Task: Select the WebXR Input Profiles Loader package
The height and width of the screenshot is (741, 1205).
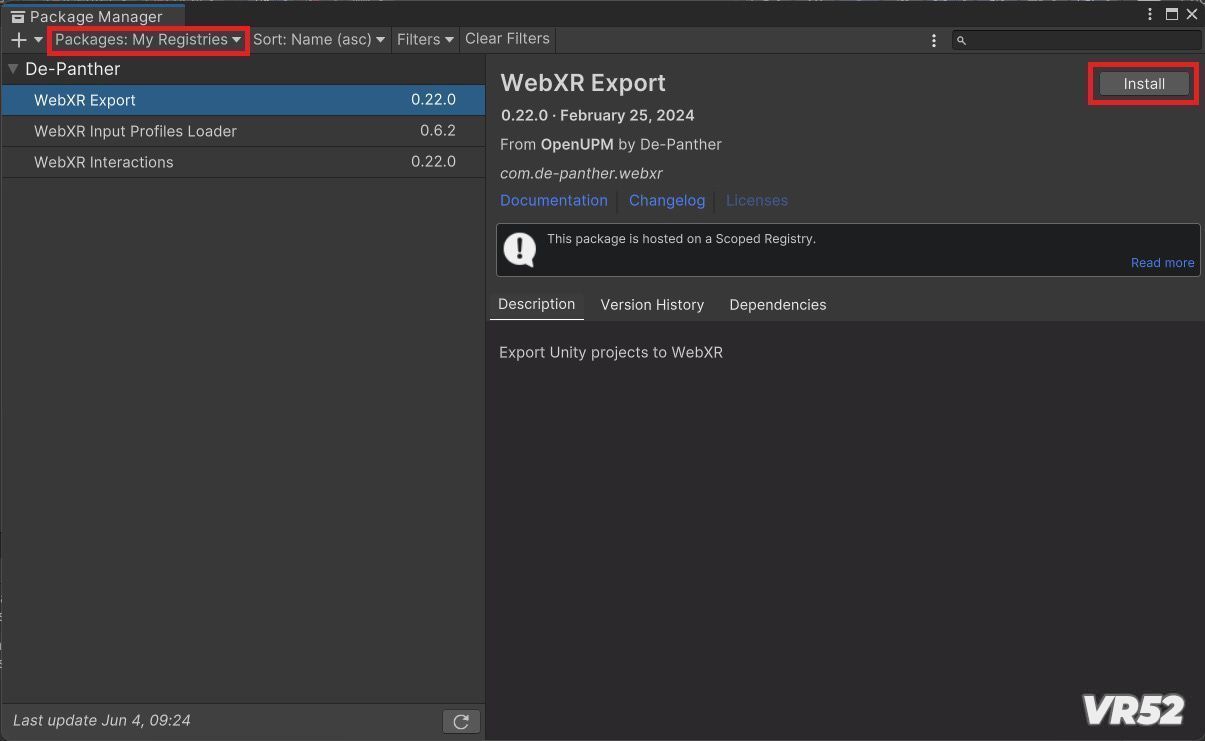Action: [243, 131]
